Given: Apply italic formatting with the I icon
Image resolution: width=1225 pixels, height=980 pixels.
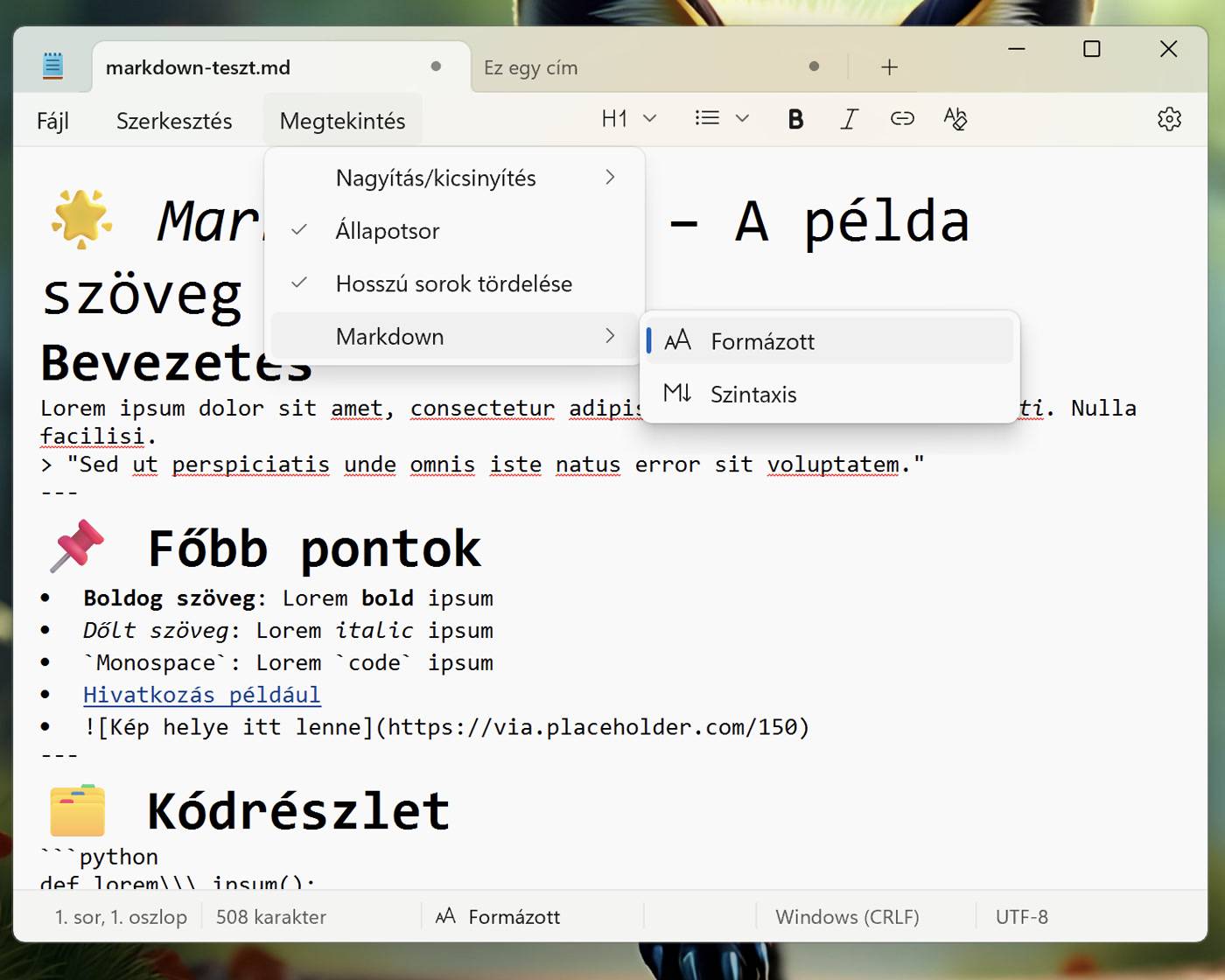Looking at the screenshot, I should tap(849, 119).
